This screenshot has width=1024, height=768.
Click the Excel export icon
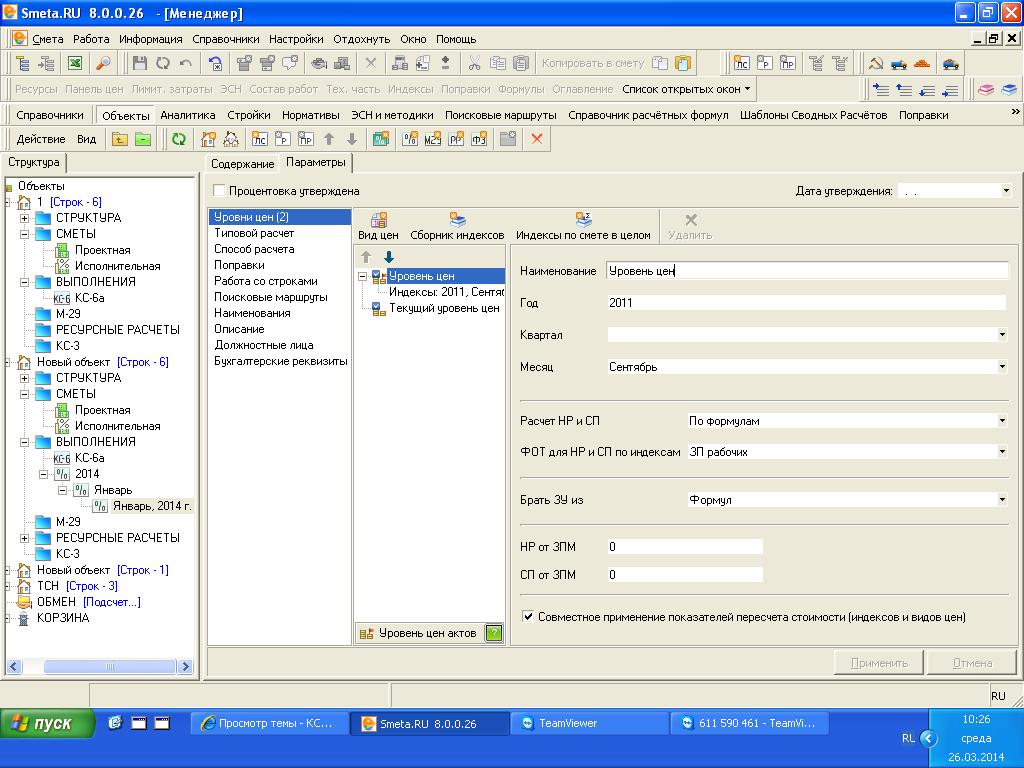[74, 63]
